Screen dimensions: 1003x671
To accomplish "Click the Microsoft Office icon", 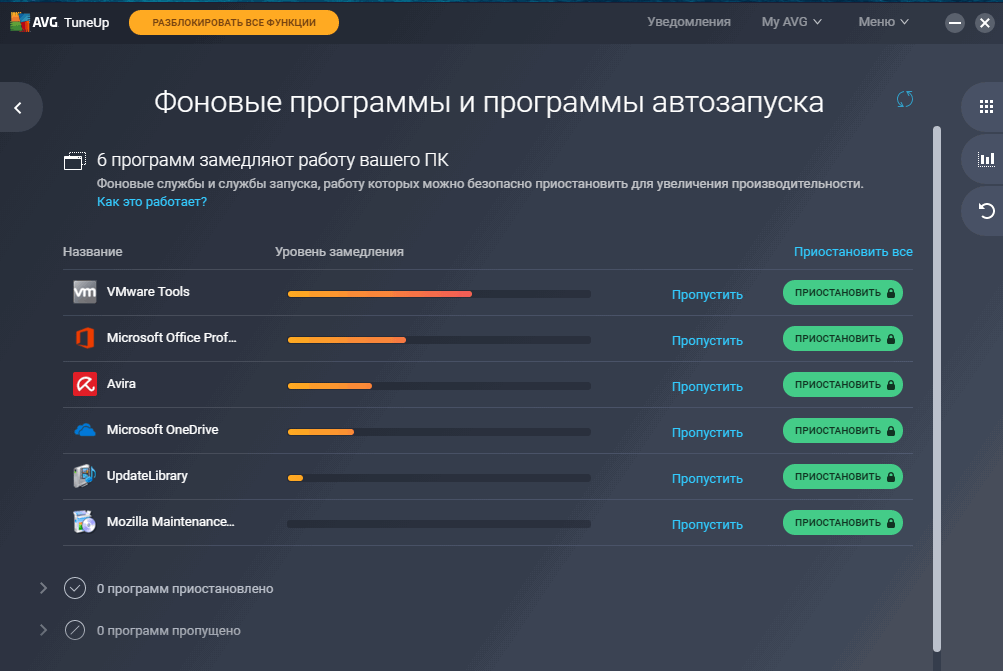I will tap(84, 338).
